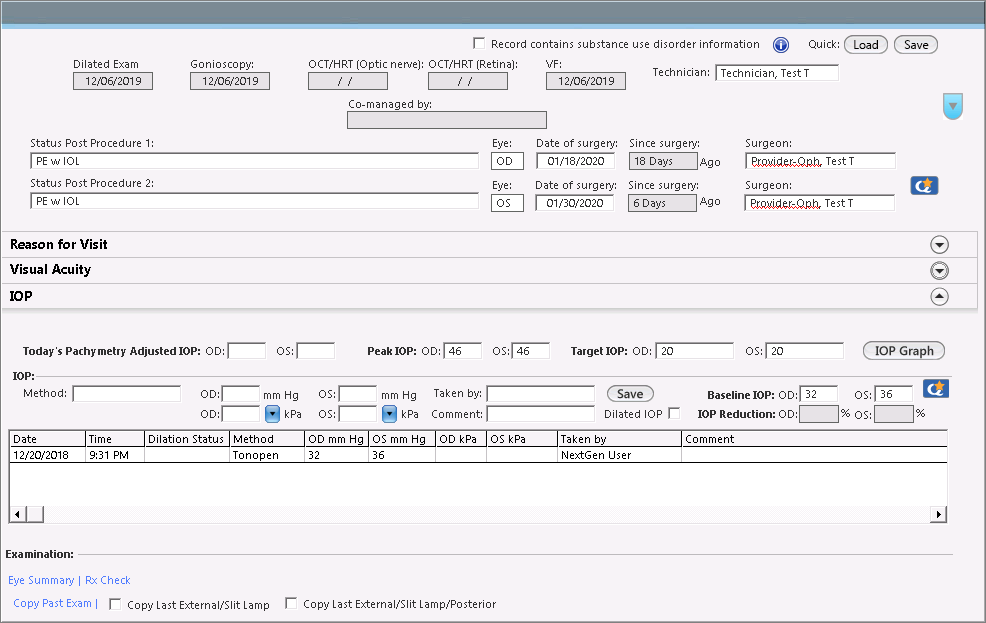Collapse the IOP section
This screenshot has height=623, width=986.
(x=939, y=296)
